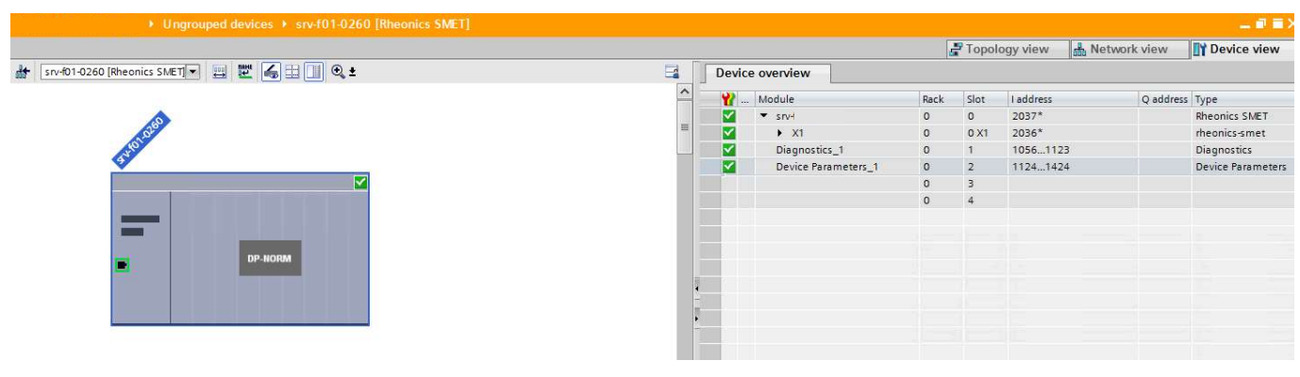The height and width of the screenshot is (377, 1300).
Task: Click the scroll up arrow of graphic view
Action: (685, 92)
